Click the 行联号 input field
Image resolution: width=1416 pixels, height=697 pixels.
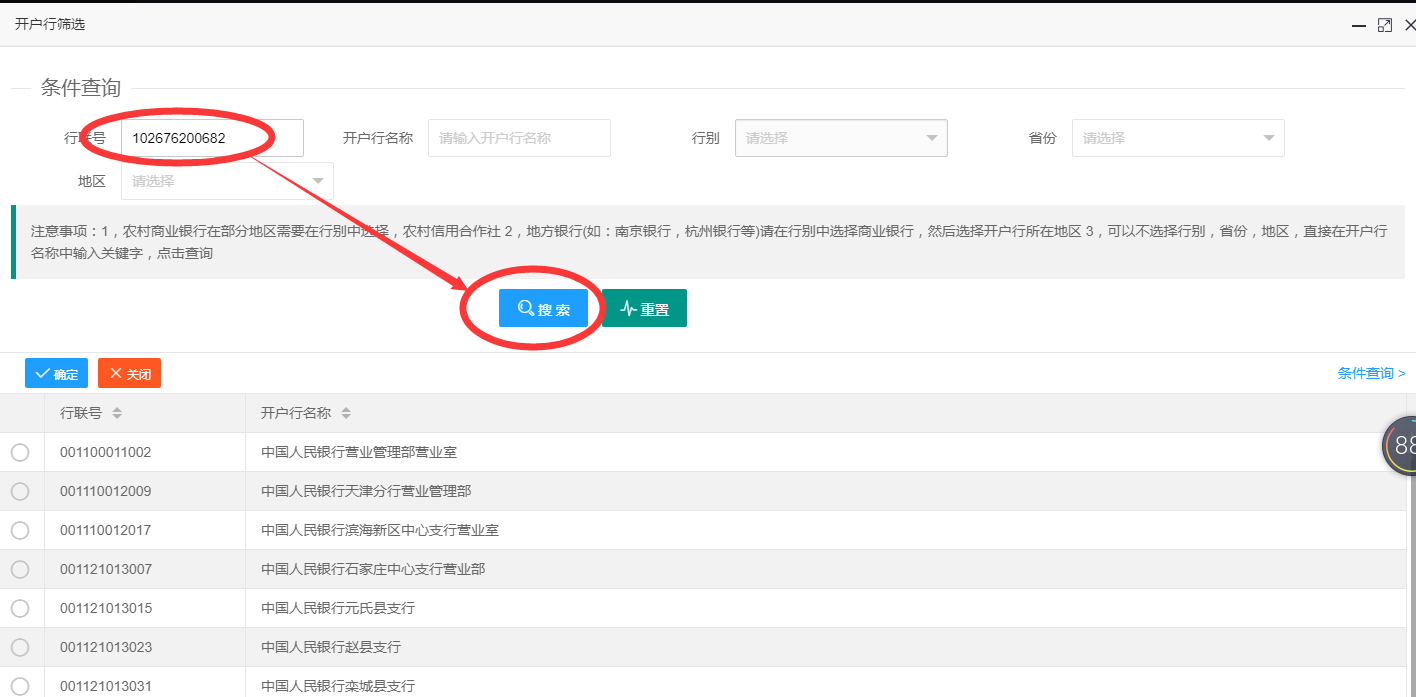pos(211,138)
